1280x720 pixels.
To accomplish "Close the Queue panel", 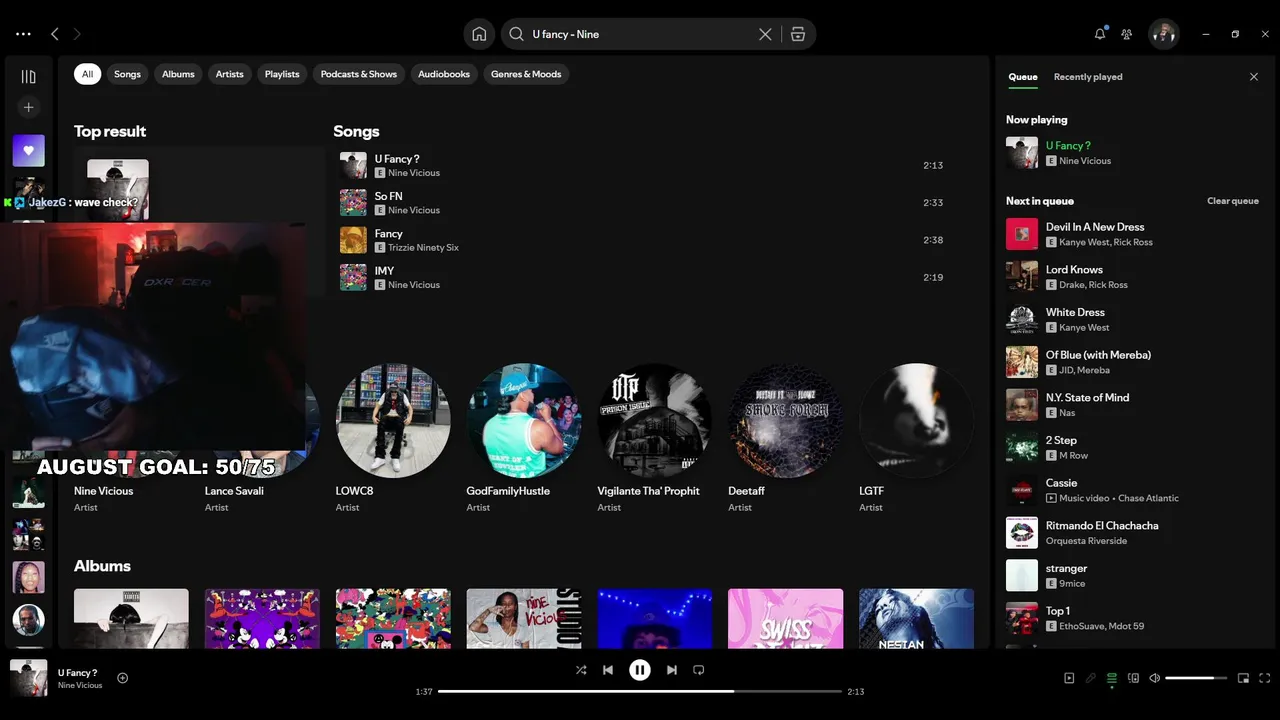I will click(x=1254, y=77).
